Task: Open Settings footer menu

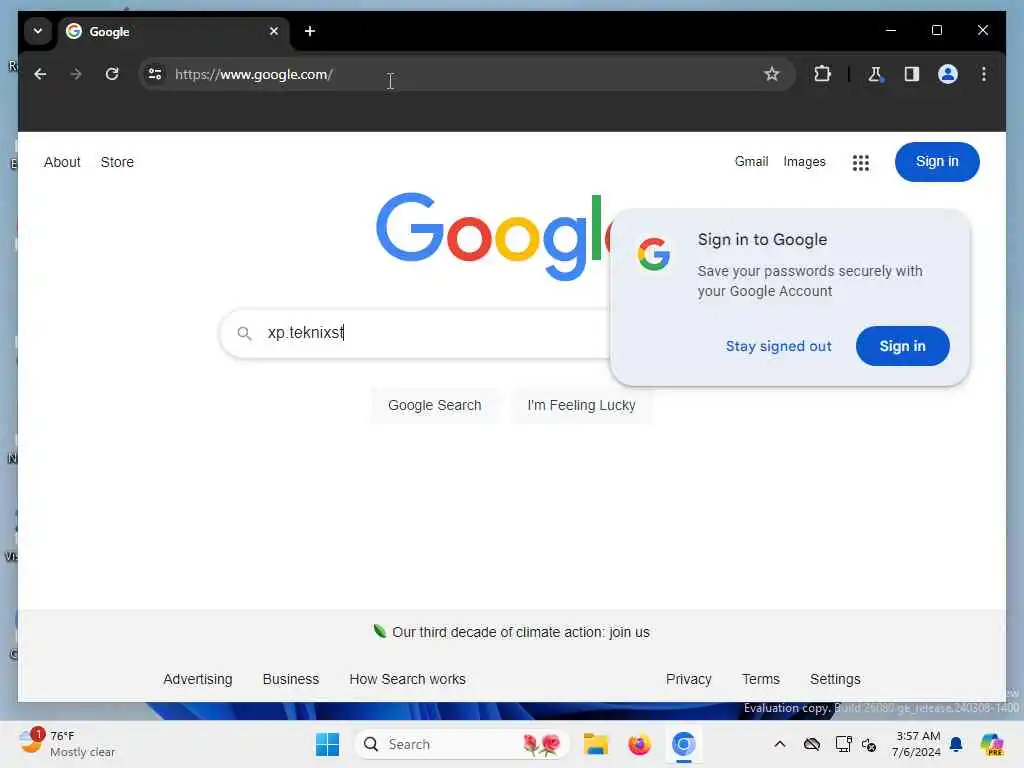Action: 835,679
